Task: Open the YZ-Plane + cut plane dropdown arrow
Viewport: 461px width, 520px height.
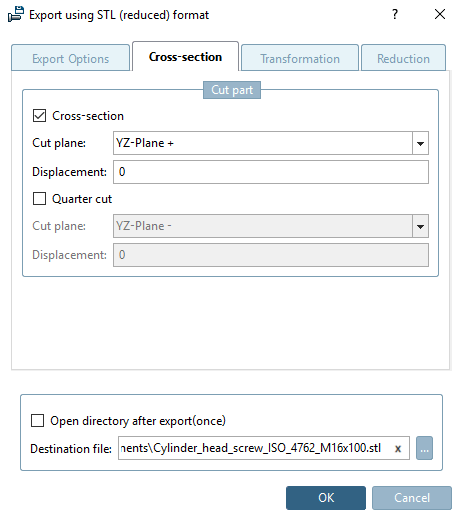Action: pos(420,143)
